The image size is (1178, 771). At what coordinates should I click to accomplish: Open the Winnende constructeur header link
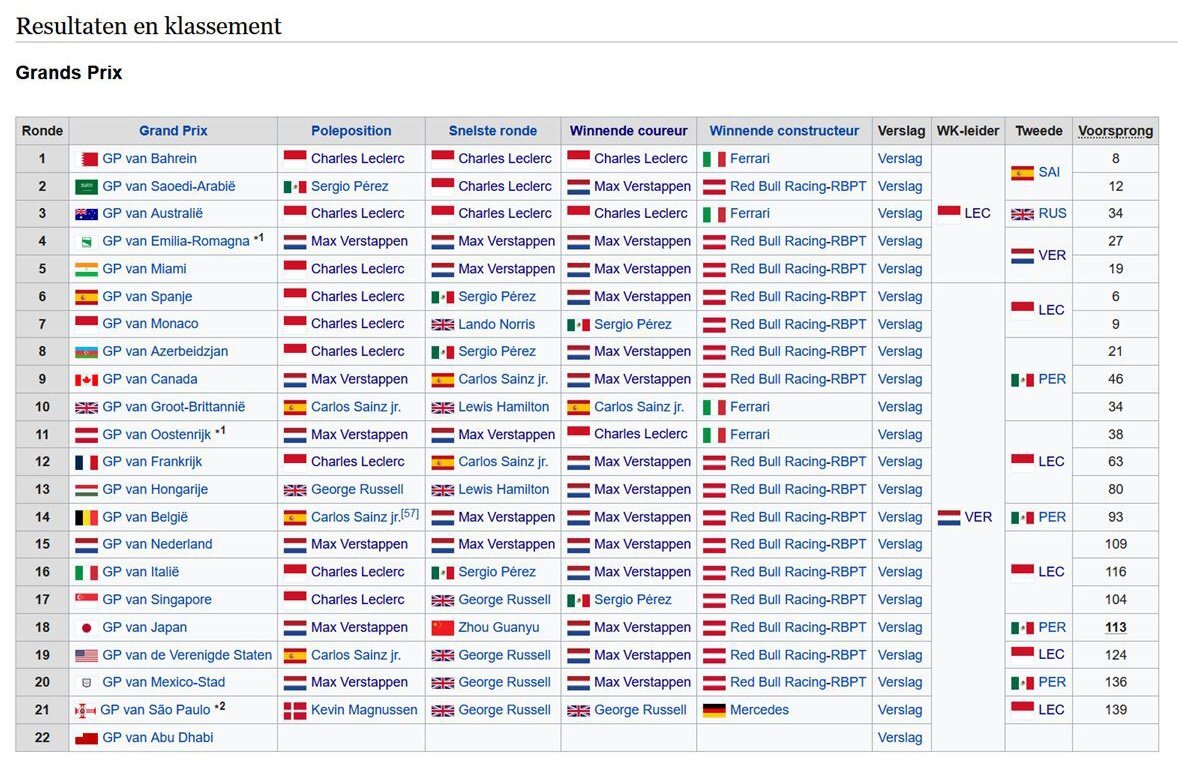(784, 131)
